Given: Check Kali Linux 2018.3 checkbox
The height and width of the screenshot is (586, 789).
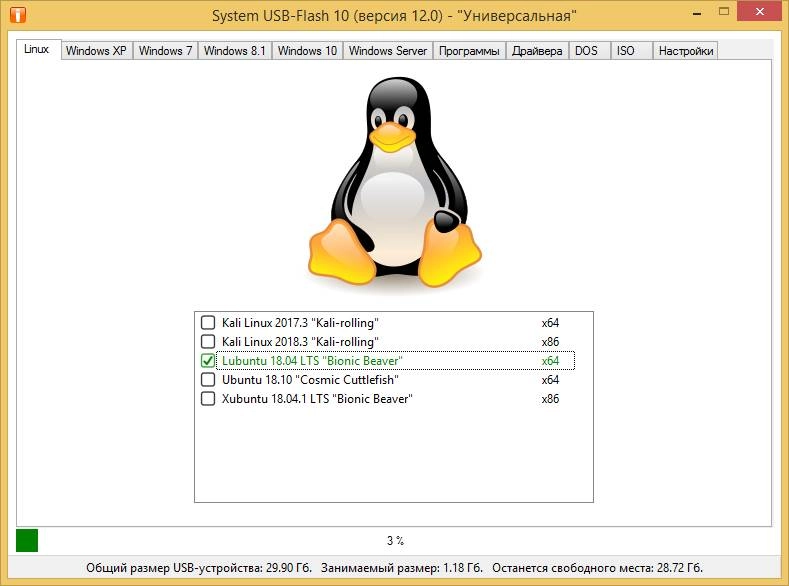Looking at the screenshot, I should click(x=208, y=342).
